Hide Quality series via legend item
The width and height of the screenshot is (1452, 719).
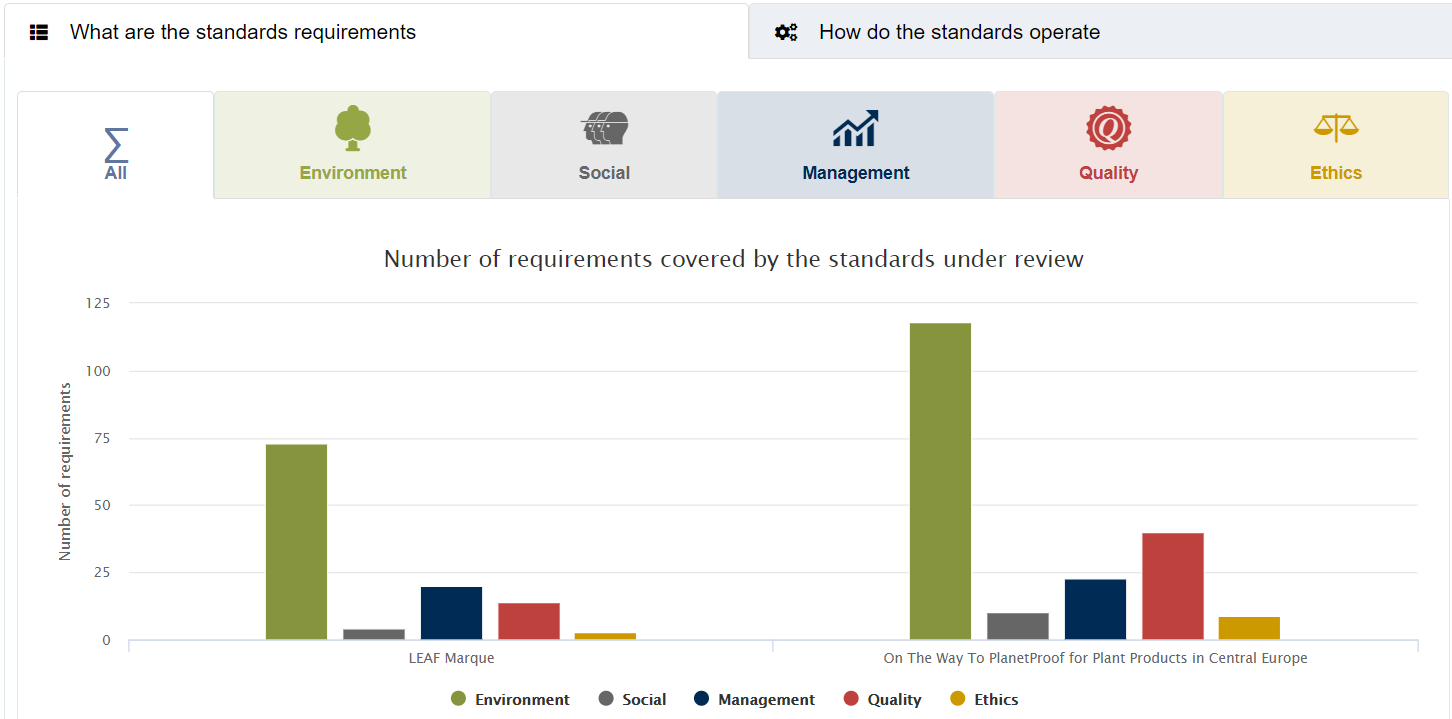pyautogui.click(x=882, y=700)
